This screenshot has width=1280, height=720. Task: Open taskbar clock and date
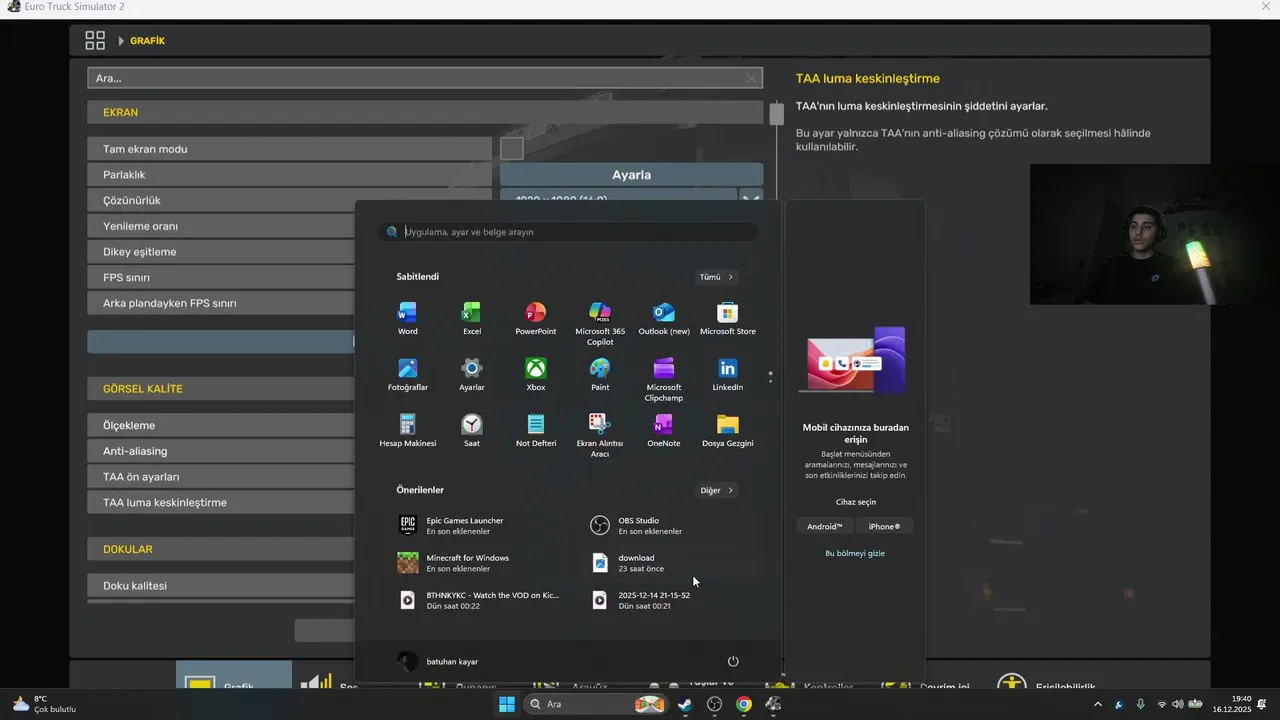point(1231,704)
